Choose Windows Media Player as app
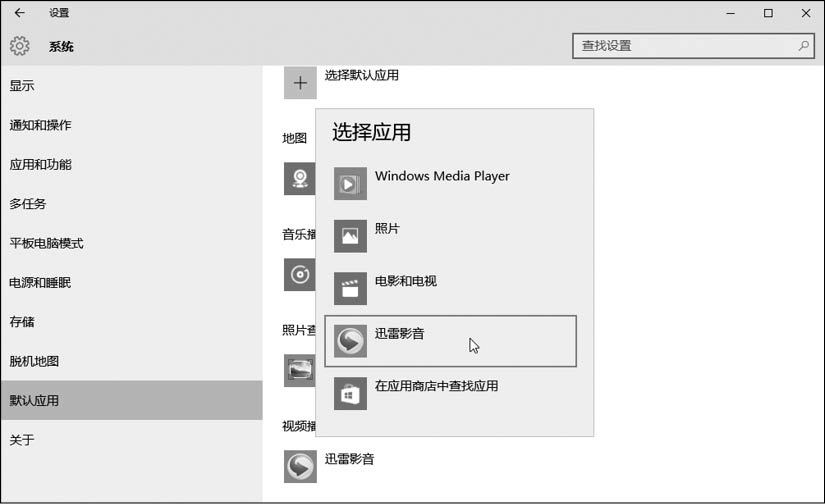This screenshot has width=825, height=504. tap(450, 184)
